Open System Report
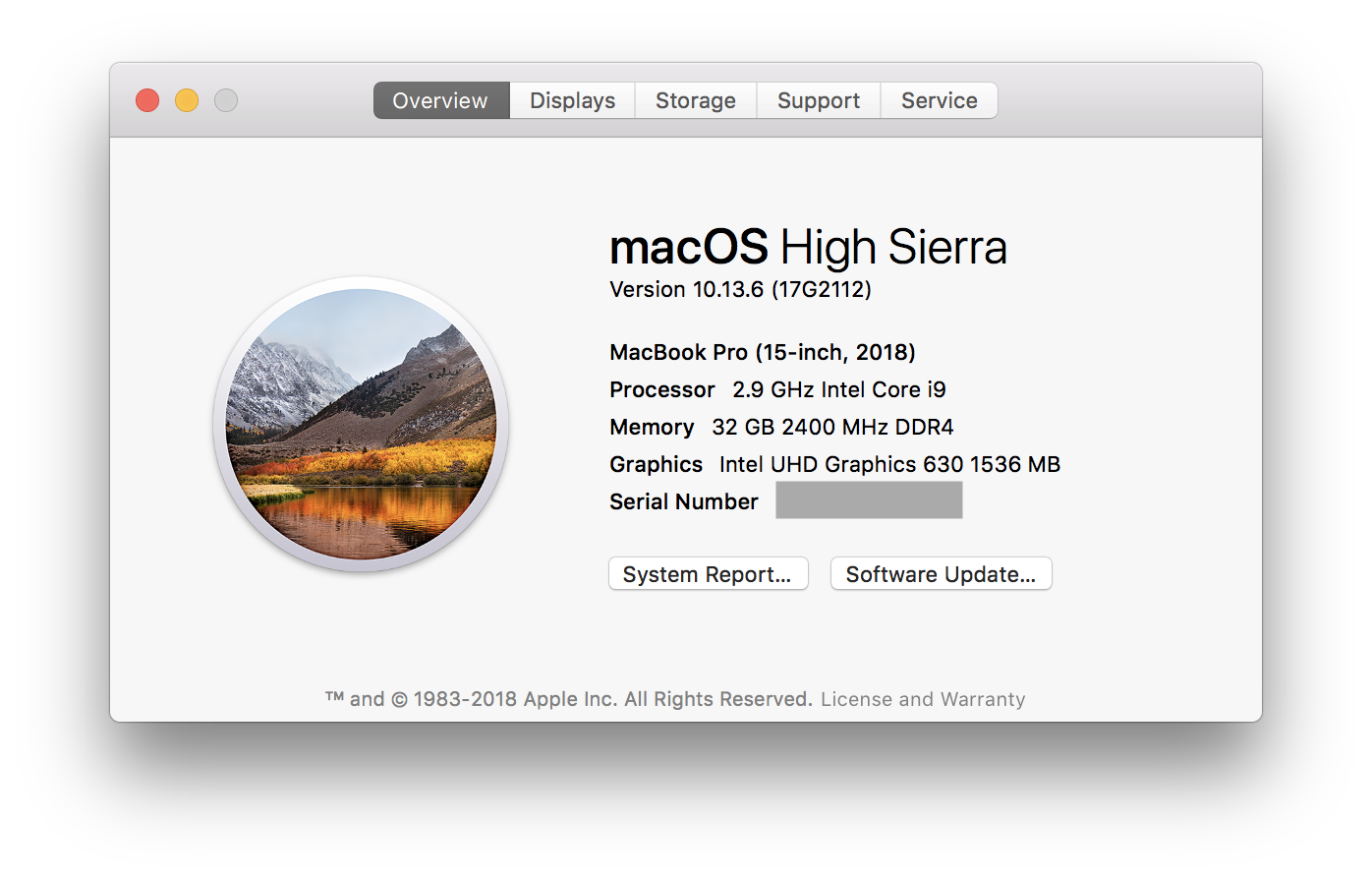The width and height of the screenshot is (1372, 879). (x=708, y=573)
